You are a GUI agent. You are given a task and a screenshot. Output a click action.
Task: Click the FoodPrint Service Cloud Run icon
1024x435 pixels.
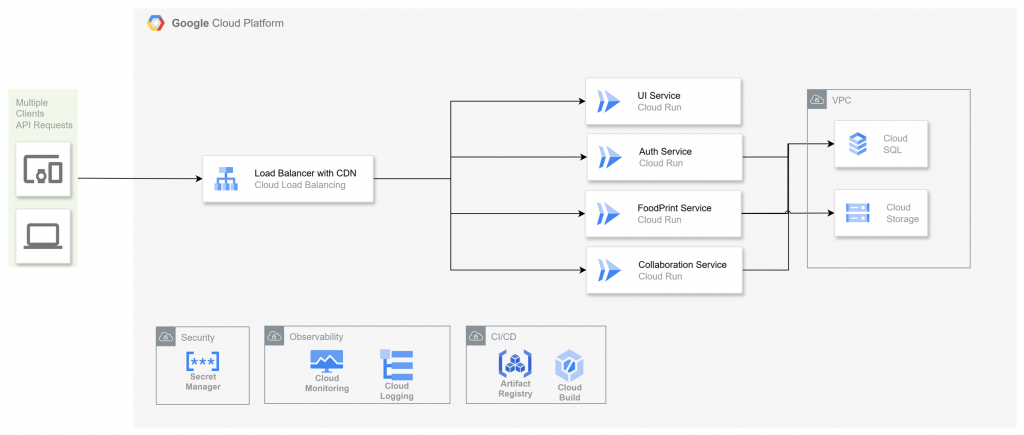tap(609, 214)
